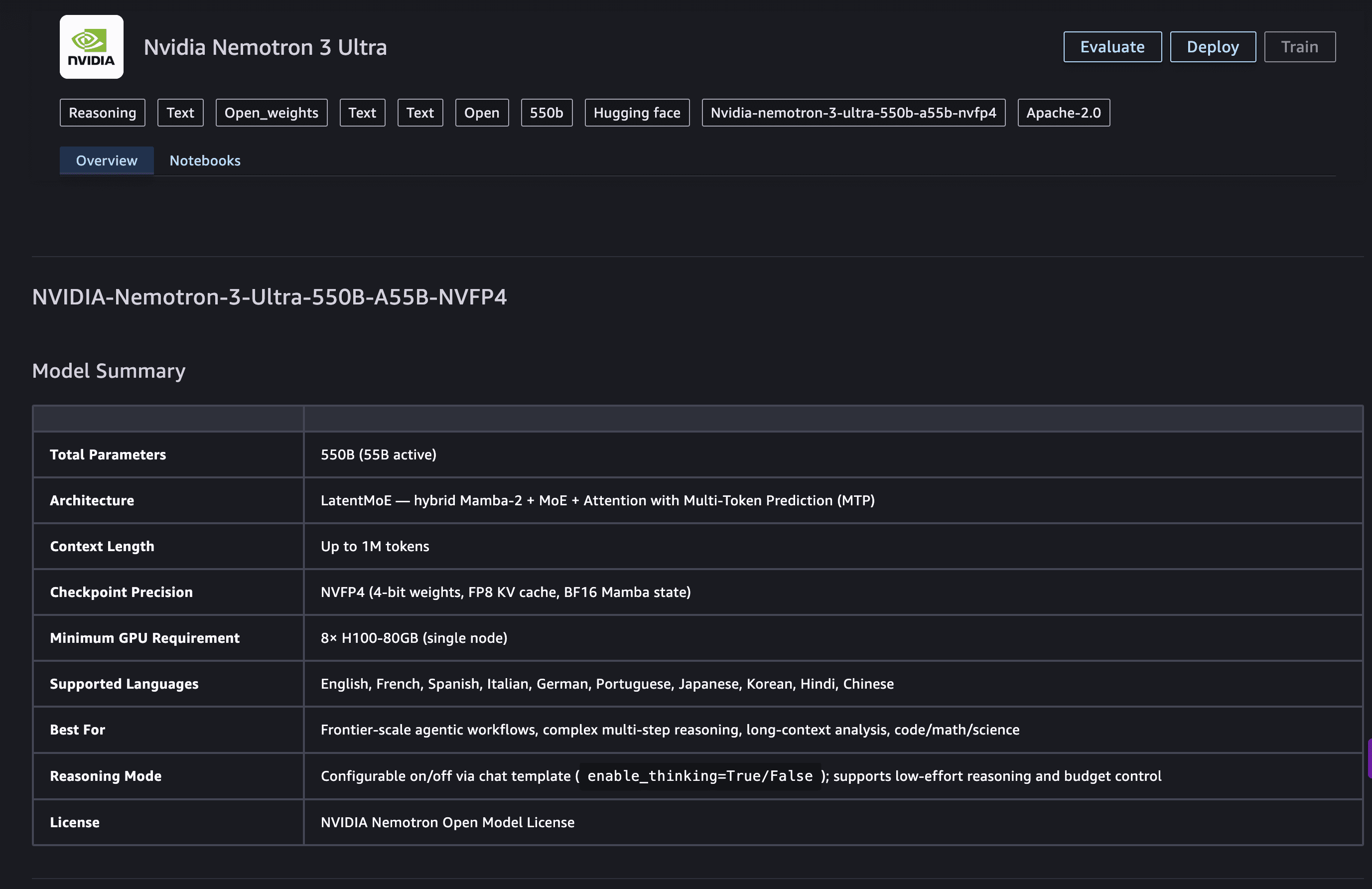1372x889 pixels.
Task: Click the 550B (55B active) value
Action: (x=378, y=454)
